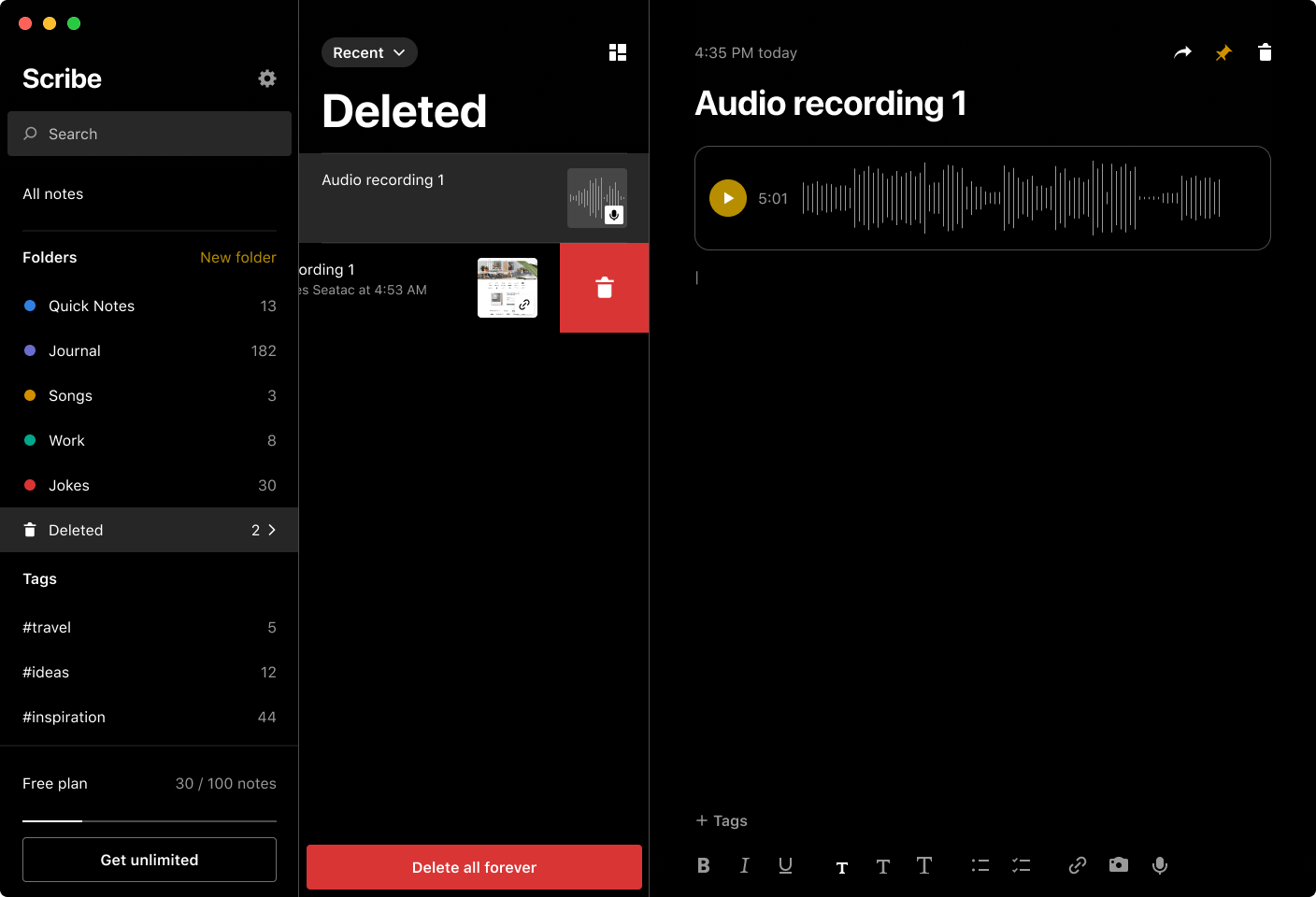Add a photo with camera icon
The height and width of the screenshot is (897, 1316).
pos(1119,865)
